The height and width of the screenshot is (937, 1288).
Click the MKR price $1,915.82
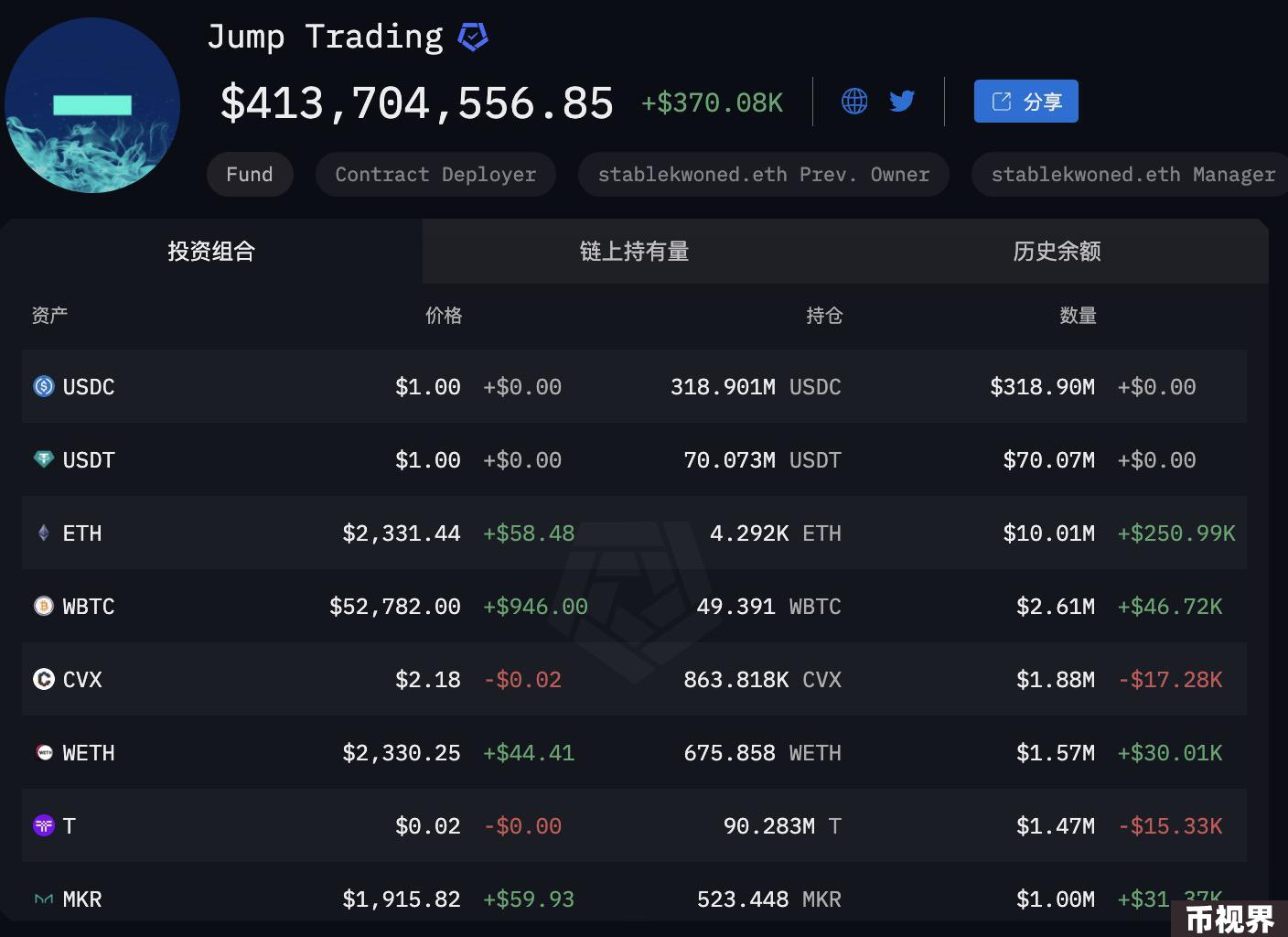point(402,899)
